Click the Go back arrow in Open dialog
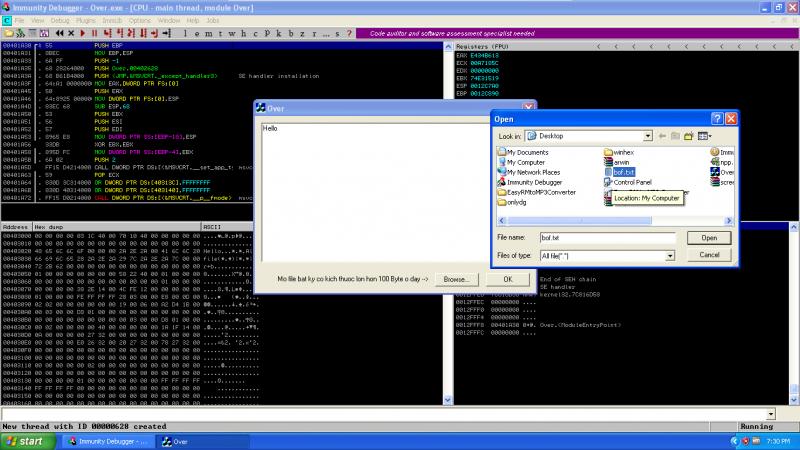 pos(662,136)
